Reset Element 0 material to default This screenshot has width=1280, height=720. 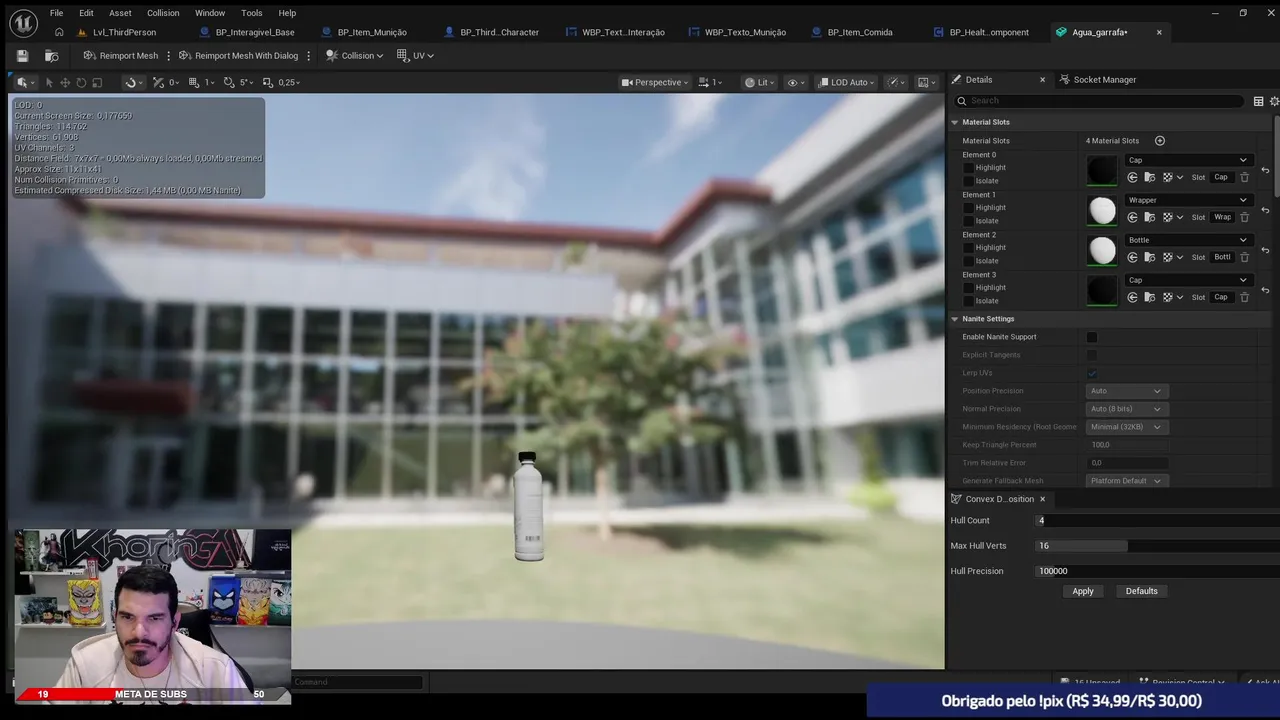pyautogui.click(x=1265, y=170)
